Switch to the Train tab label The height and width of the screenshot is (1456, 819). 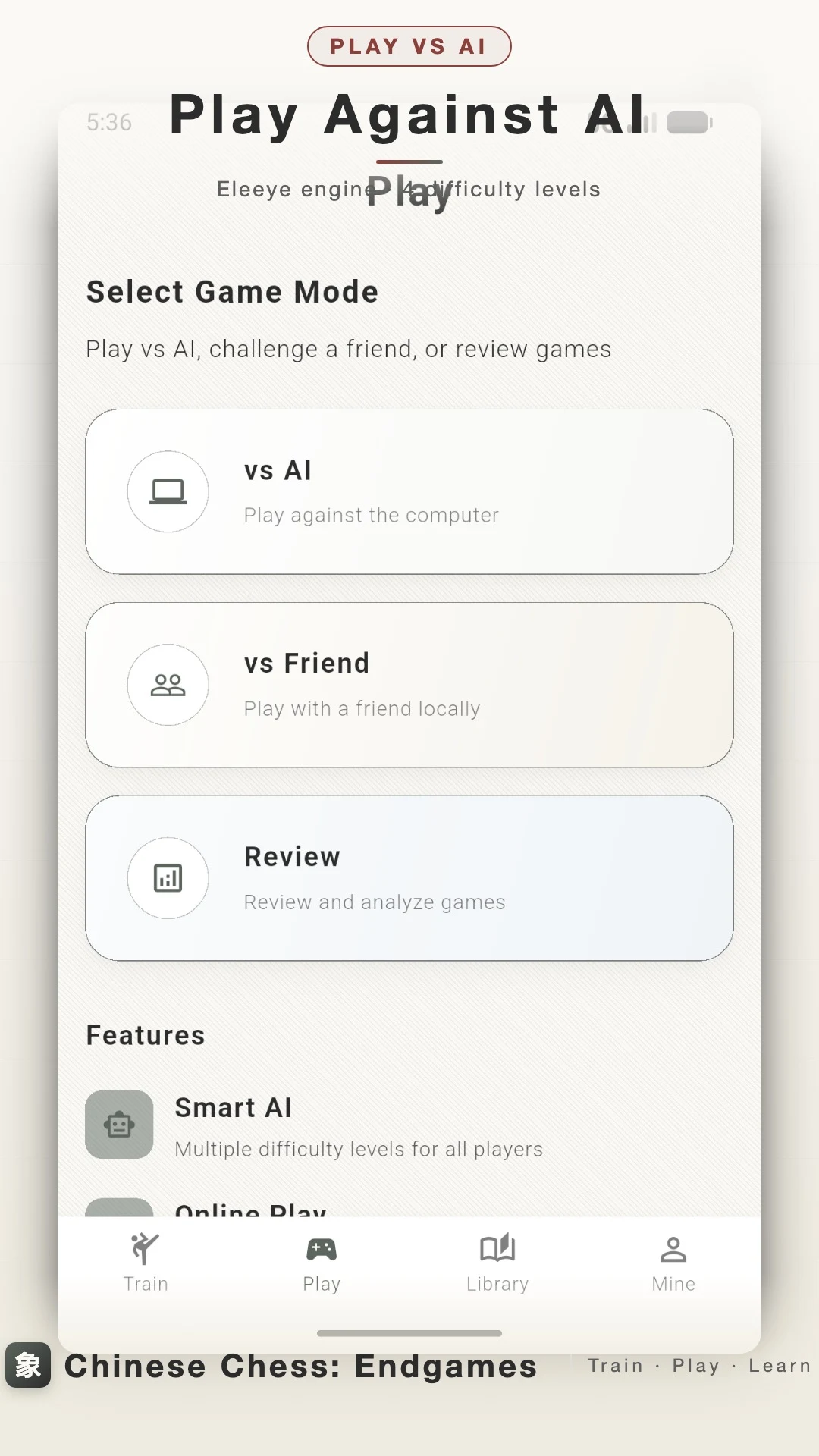146,1284
